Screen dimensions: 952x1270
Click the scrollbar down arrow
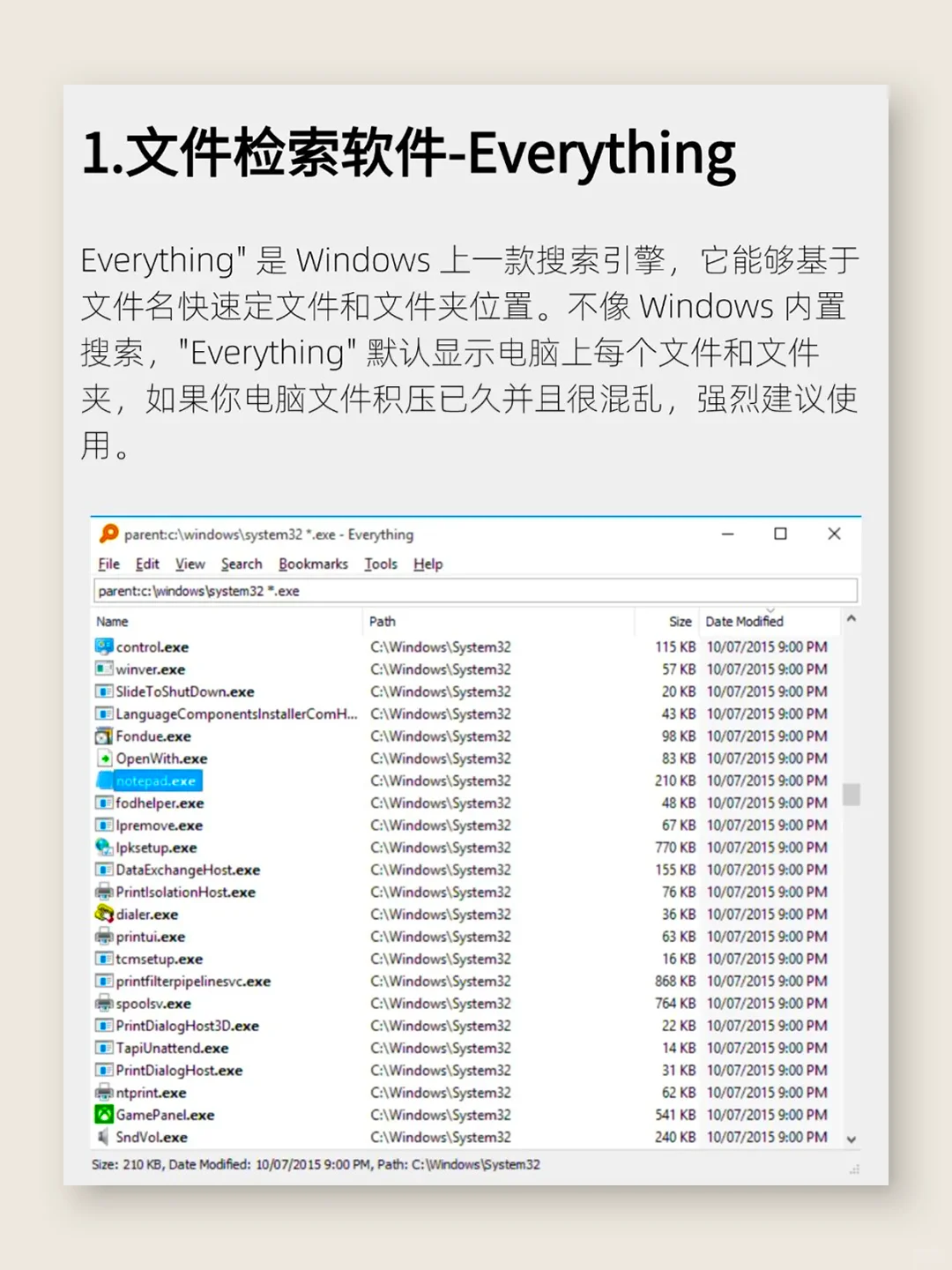point(851,1139)
